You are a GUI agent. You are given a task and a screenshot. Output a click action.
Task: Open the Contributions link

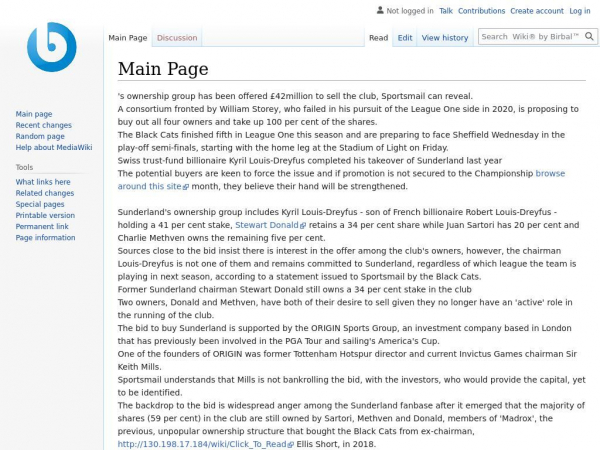tap(481, 11)
